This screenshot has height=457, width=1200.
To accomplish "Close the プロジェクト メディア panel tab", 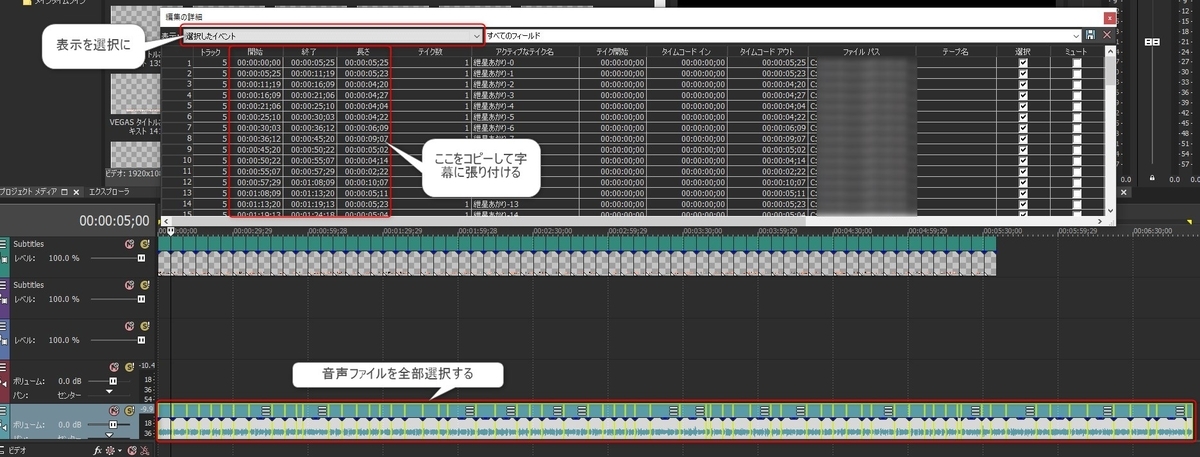I will pyautogui.click(x=77, y=191).
